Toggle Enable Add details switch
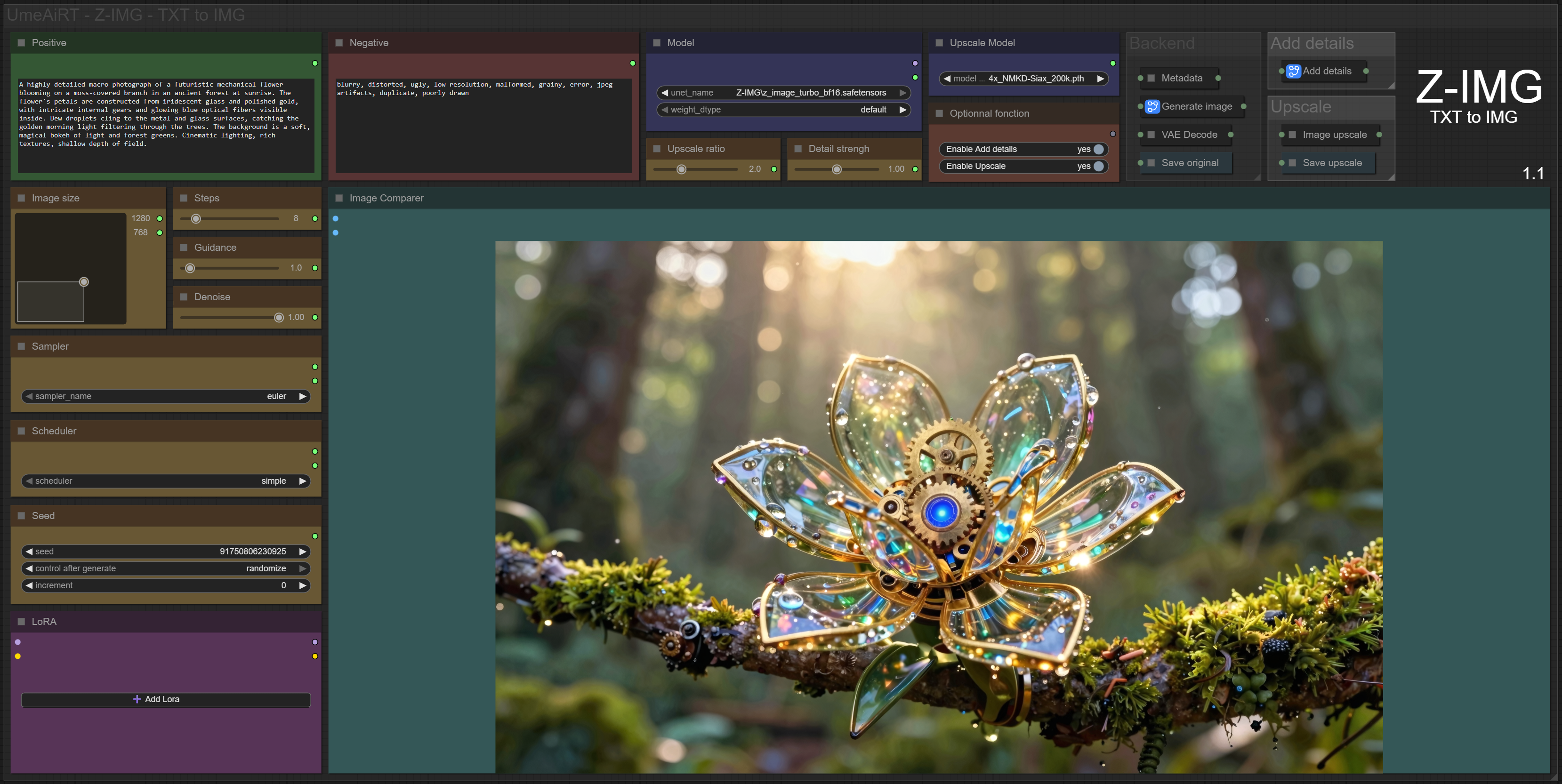The height and width of the screenshot is (784, 1562). pos(1098,149)
